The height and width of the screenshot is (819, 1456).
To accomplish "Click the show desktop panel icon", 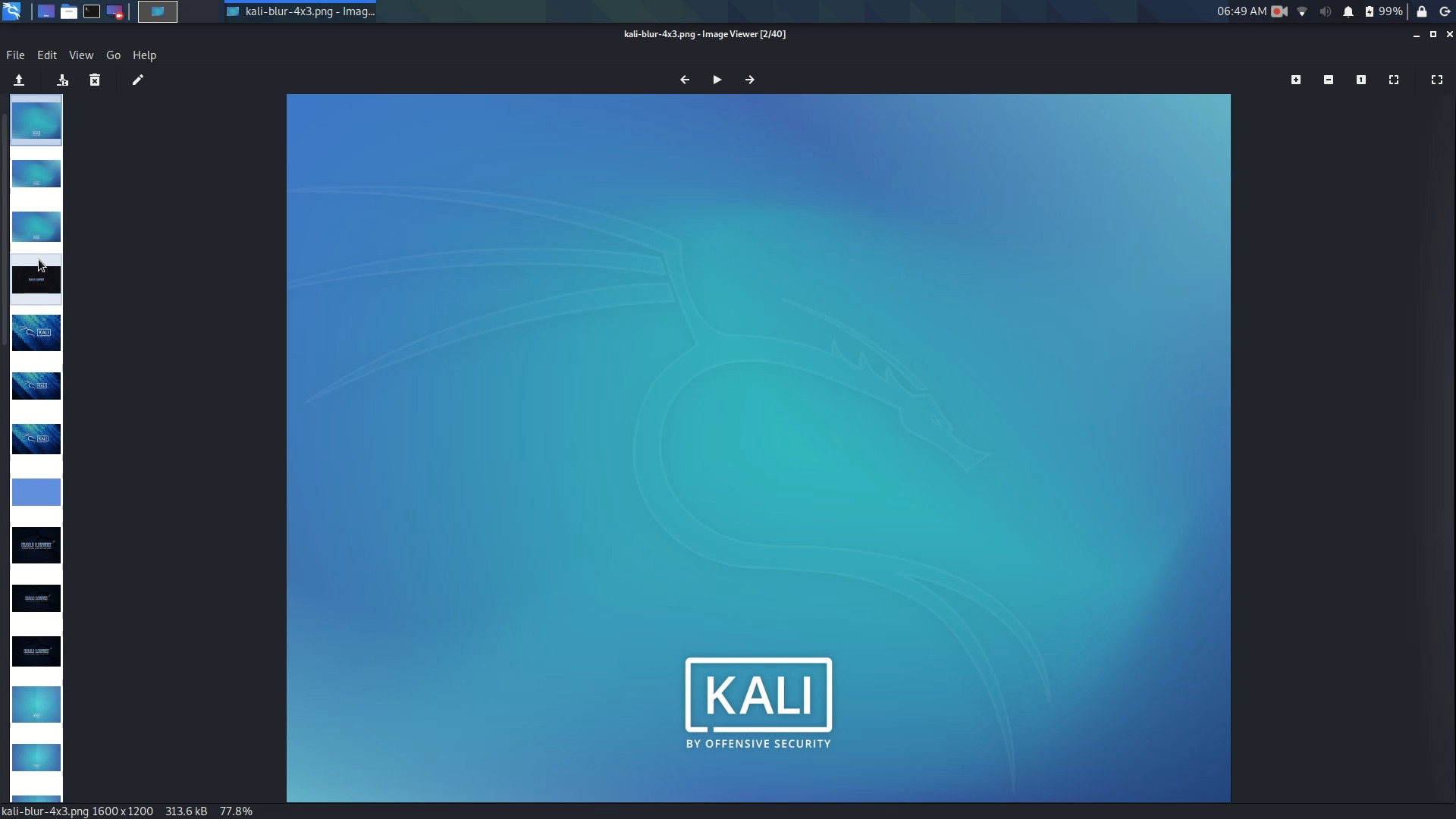I will [x=46, y=11].
